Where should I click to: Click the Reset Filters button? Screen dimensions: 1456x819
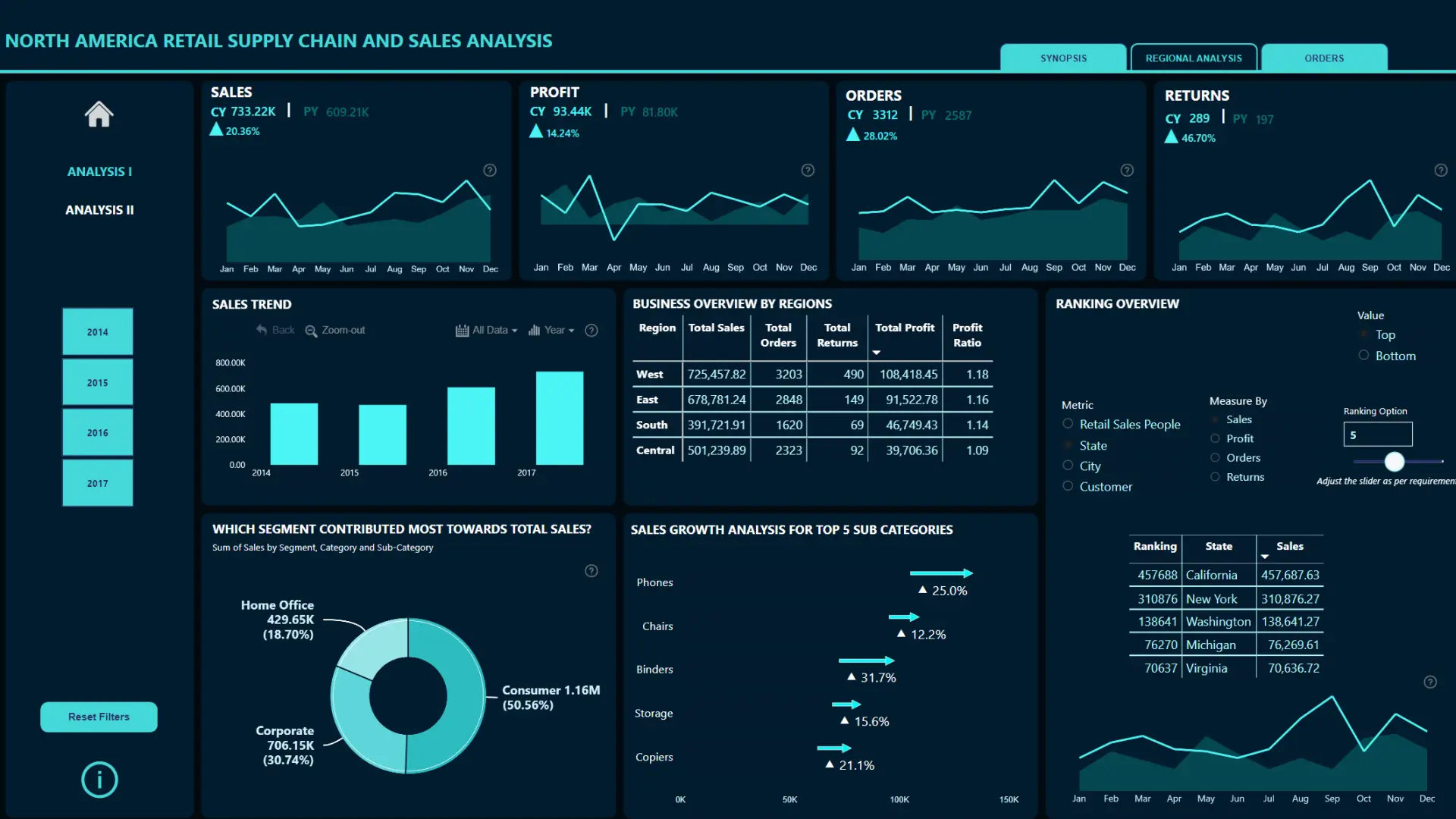tap(99, 717)
